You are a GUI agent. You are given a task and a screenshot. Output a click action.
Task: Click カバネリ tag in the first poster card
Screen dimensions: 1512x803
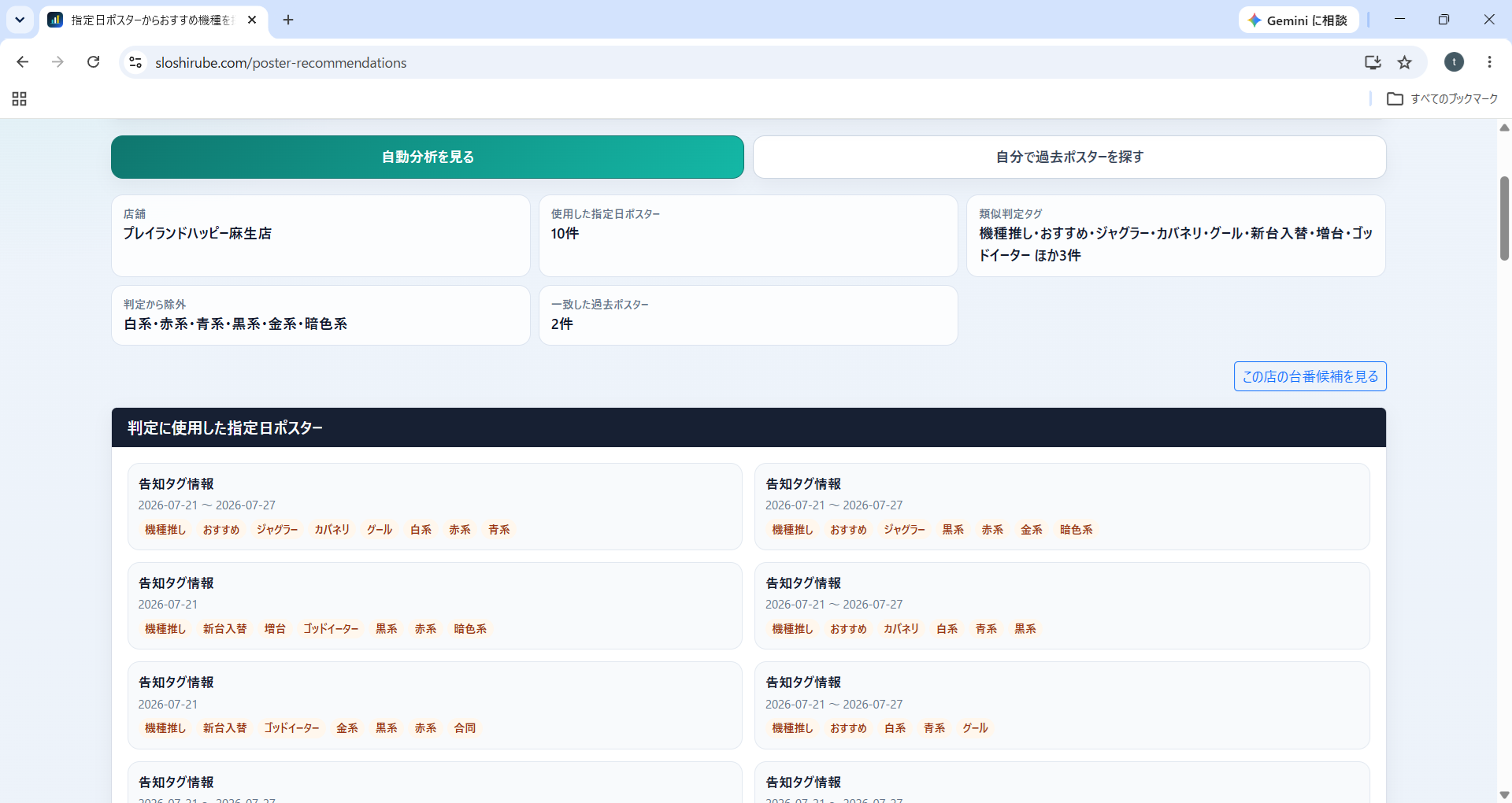click(x=332, y=530)
